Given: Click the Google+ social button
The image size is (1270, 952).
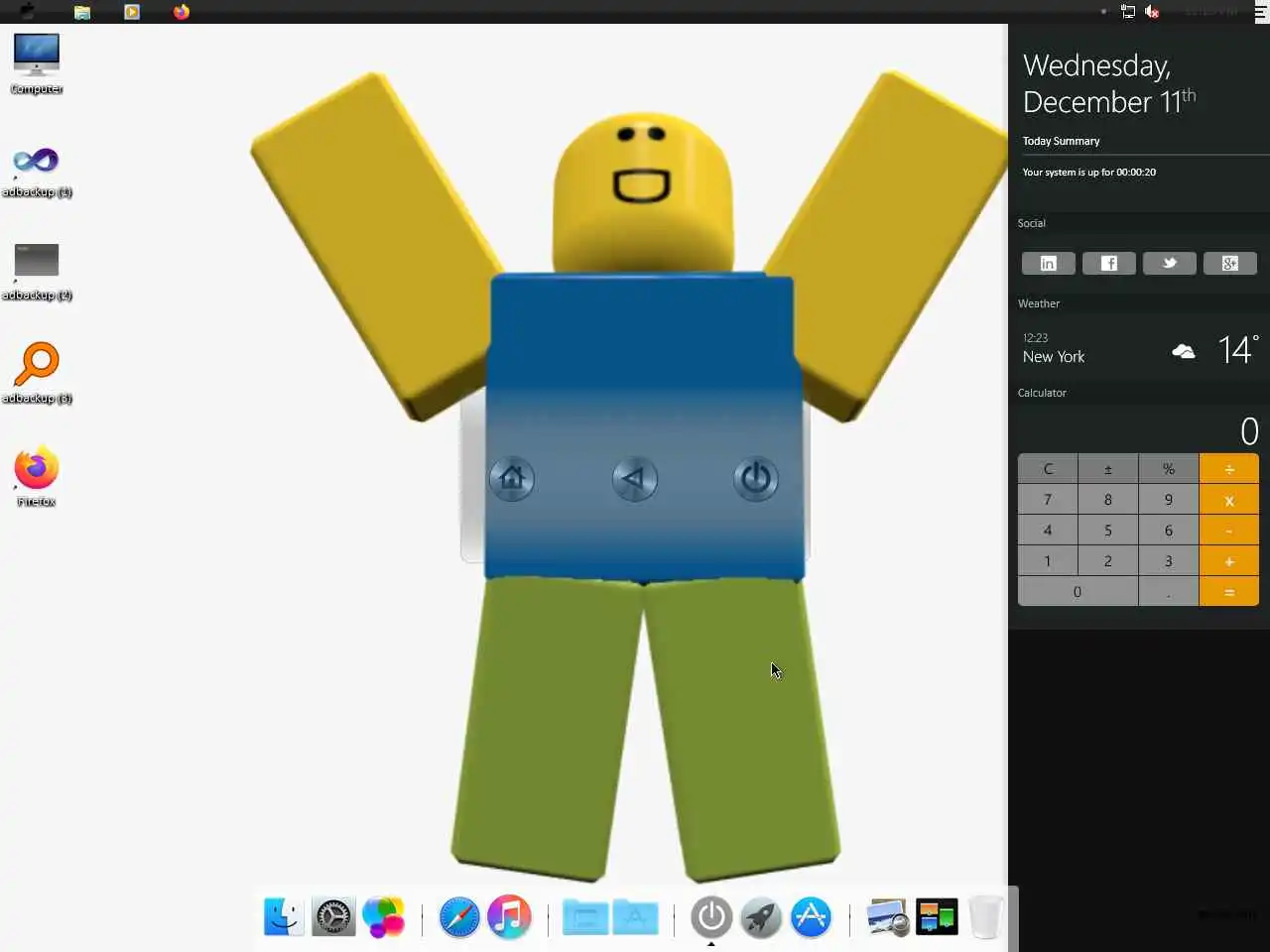Looking at the screenshot, I should [1230, 263].
